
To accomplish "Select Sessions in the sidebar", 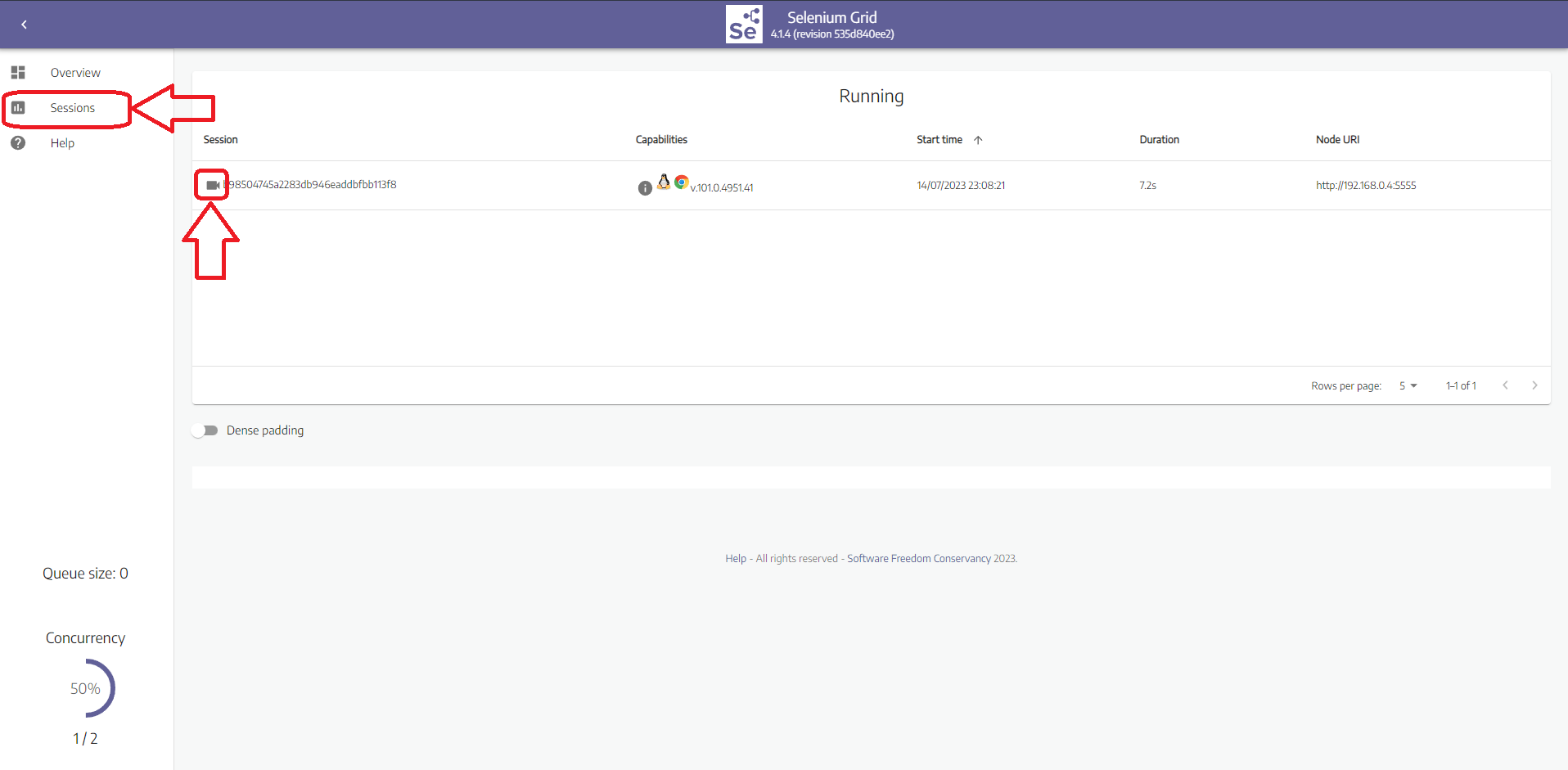I will pyautogui.click(x=72, y=107).
